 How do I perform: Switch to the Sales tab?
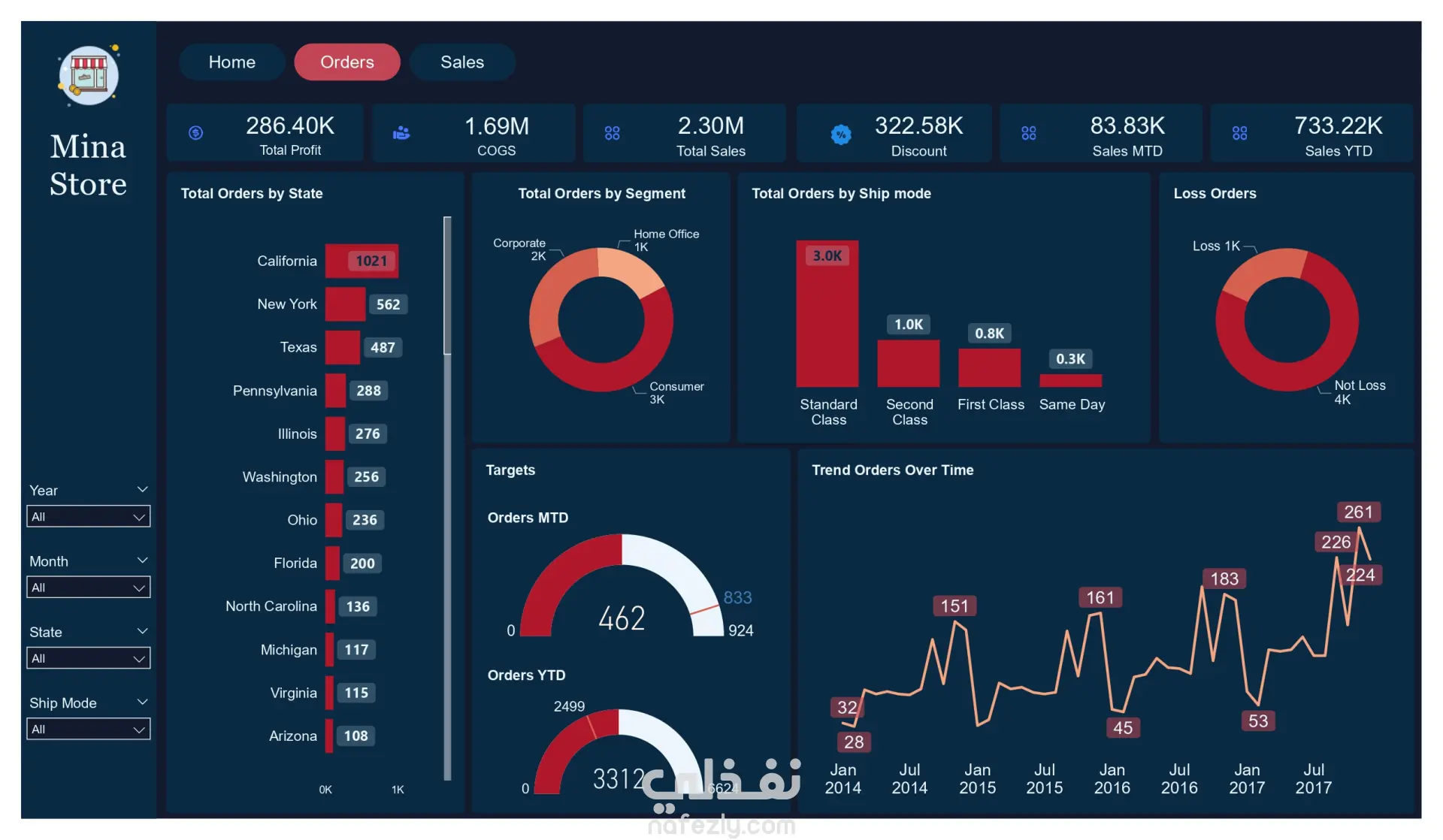pos(461,62)
